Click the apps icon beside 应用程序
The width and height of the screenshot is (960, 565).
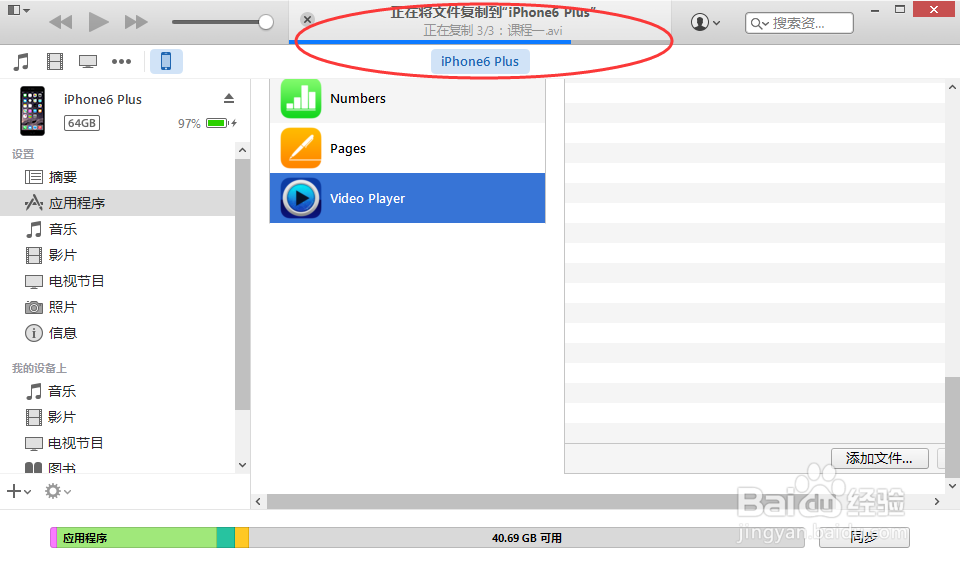tap(34, 203)
